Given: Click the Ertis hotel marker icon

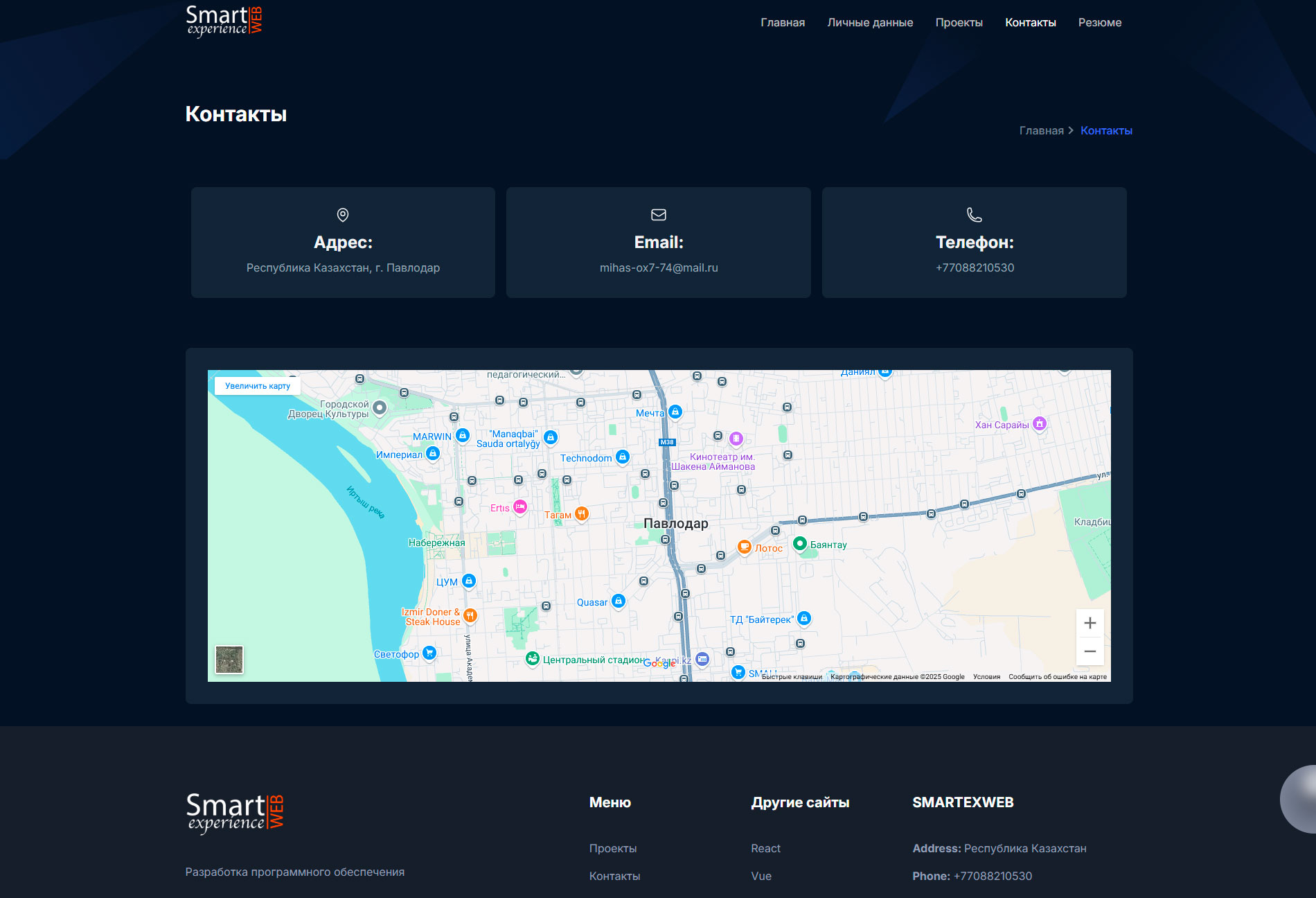Looking at the screenshot, I should (519, 507).
